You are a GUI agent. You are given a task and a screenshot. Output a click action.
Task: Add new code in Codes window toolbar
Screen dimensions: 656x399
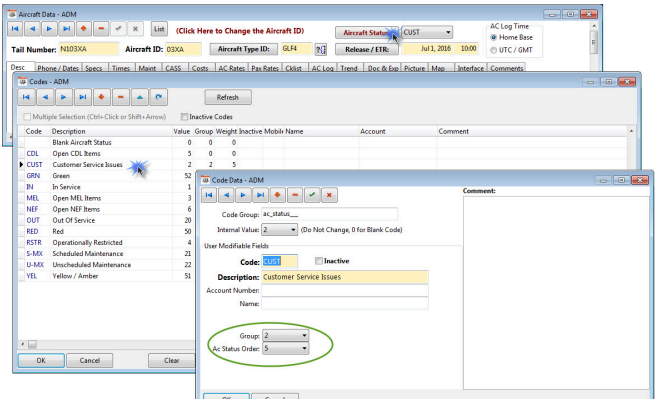click(101, 97)
